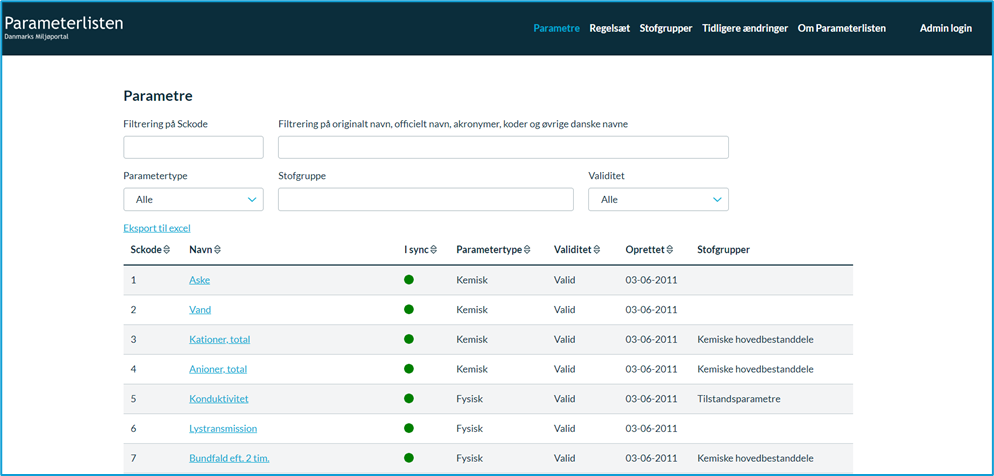This screenshot has width=994, height=476.
Task: Click the Parameterlisten site logo
Action: point(63,27)
